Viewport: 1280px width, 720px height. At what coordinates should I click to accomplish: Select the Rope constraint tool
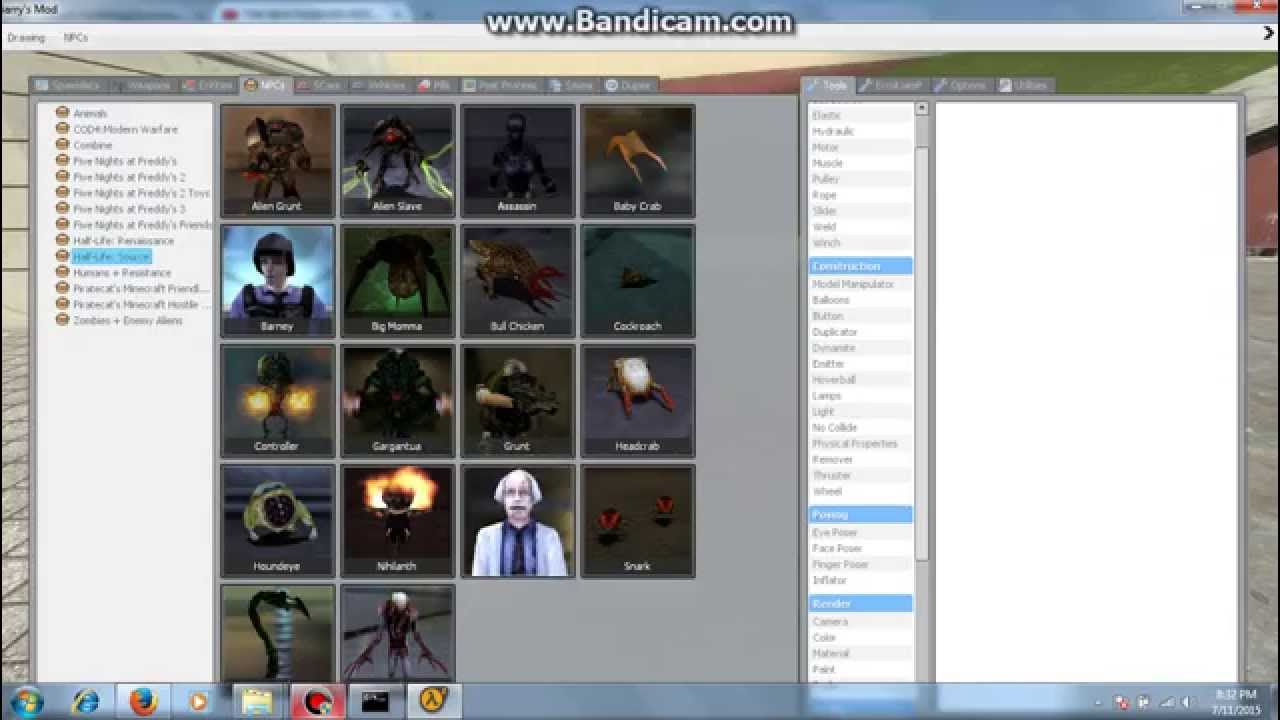pos(824,195)
